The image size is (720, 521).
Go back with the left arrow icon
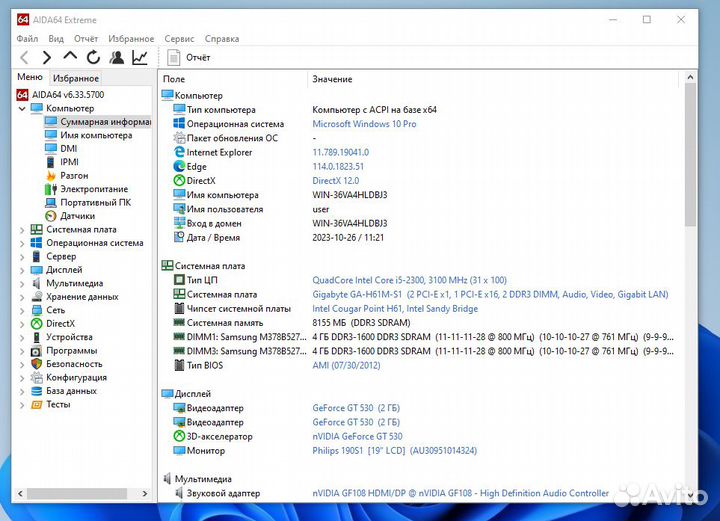25,57
